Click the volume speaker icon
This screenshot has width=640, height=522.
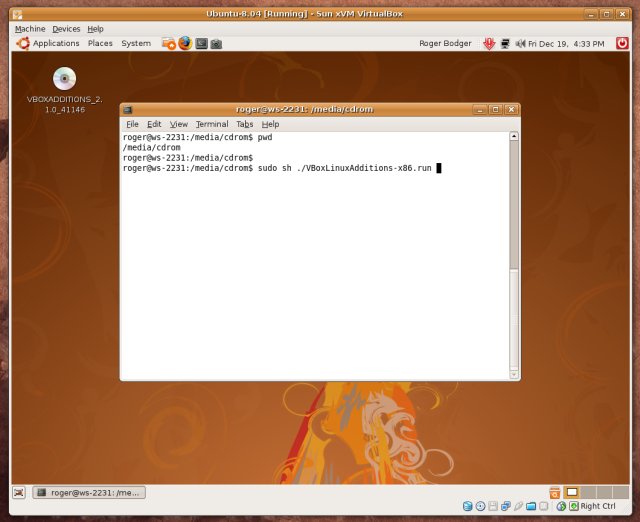point(520,43)
